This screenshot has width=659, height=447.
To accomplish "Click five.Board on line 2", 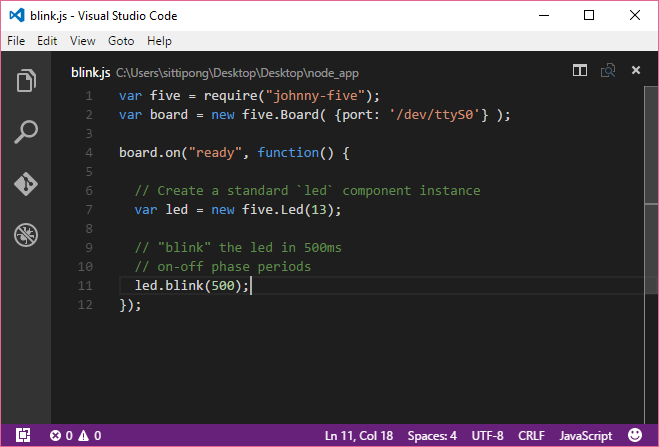I will tap(280, 115).
